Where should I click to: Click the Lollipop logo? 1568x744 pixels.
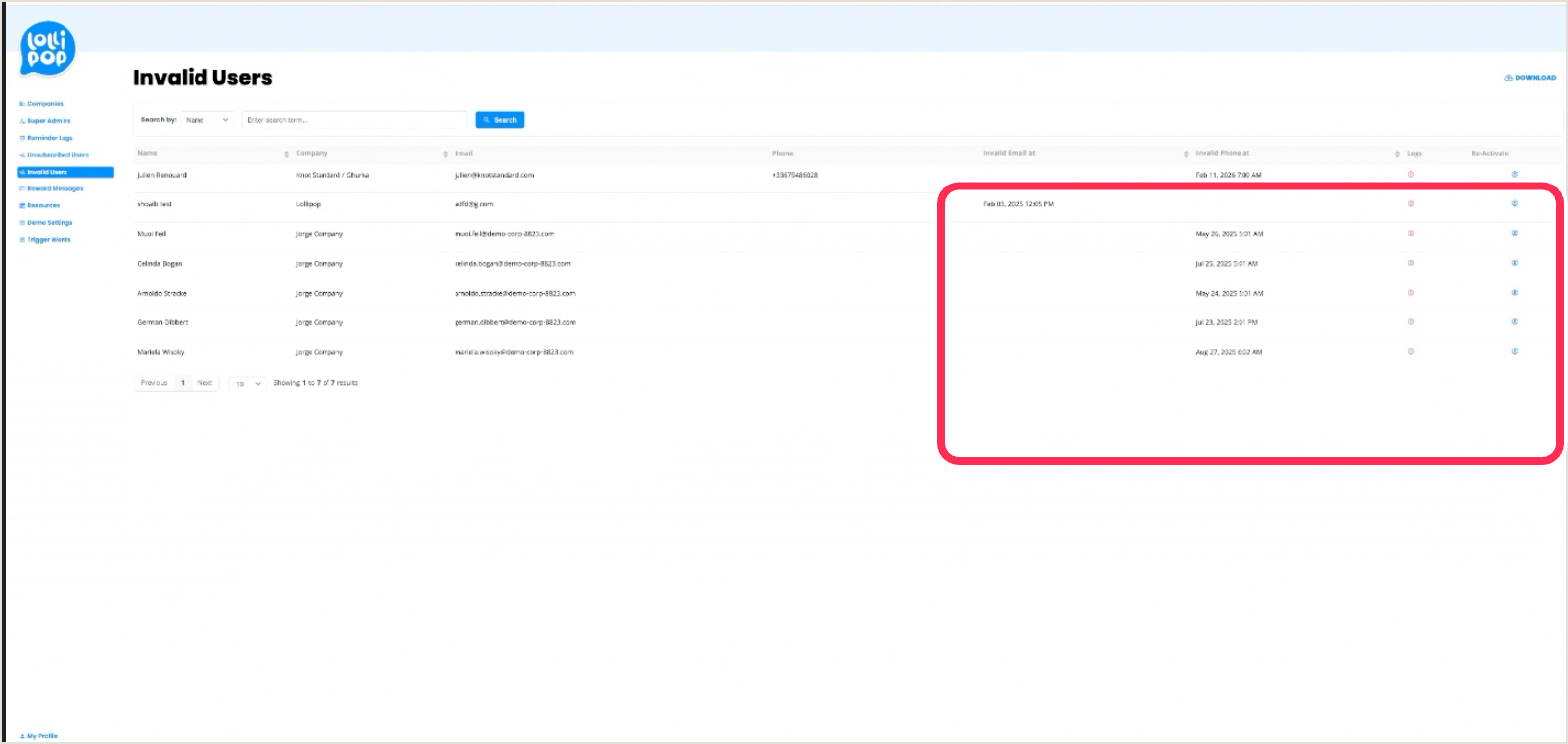coord(47,49)
